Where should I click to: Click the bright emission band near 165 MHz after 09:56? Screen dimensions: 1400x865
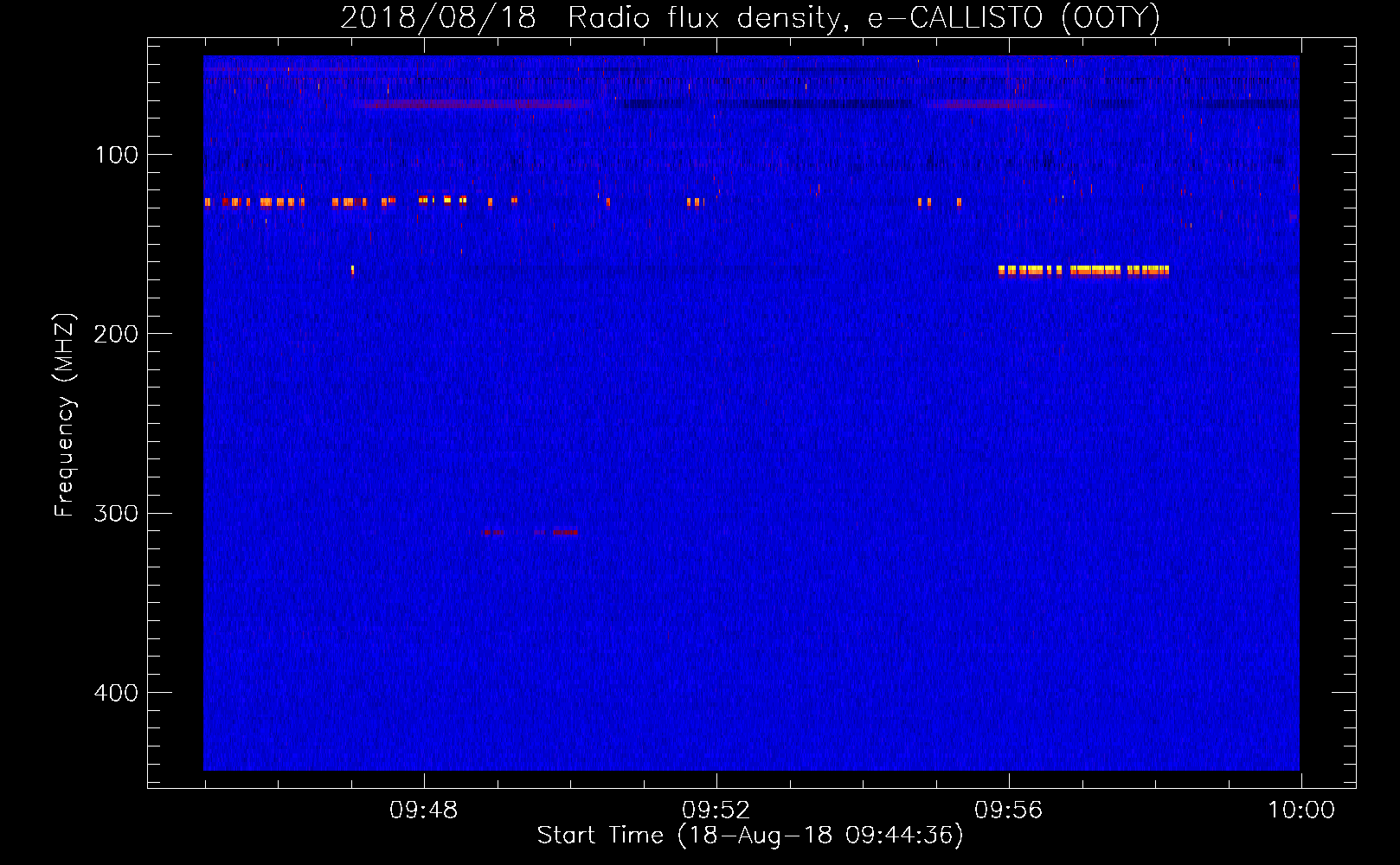coord(1083,270)
